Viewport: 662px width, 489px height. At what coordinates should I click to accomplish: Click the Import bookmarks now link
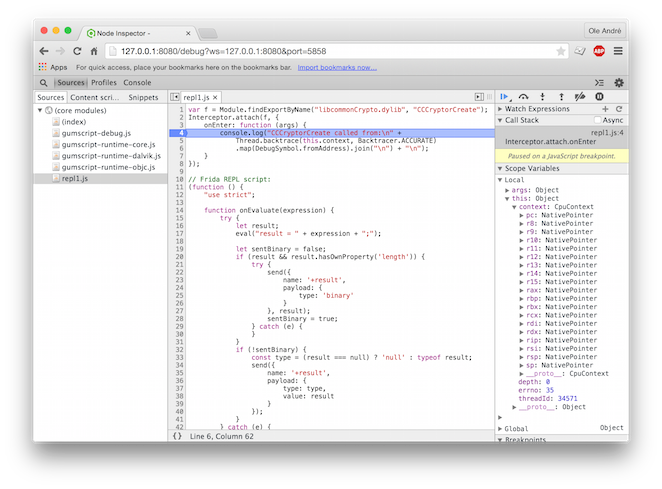click(337, 67)
